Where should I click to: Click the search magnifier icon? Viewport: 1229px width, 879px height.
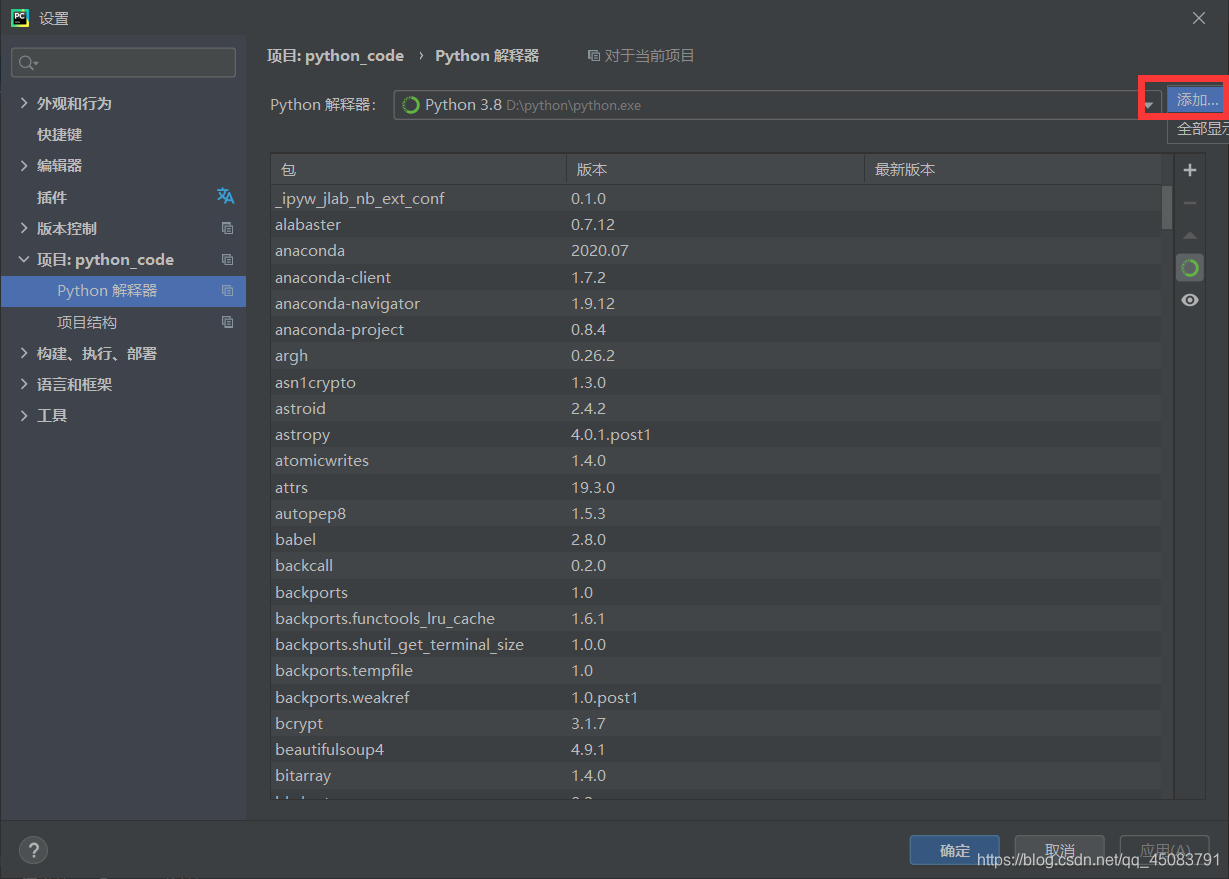(x=28, y=63)
